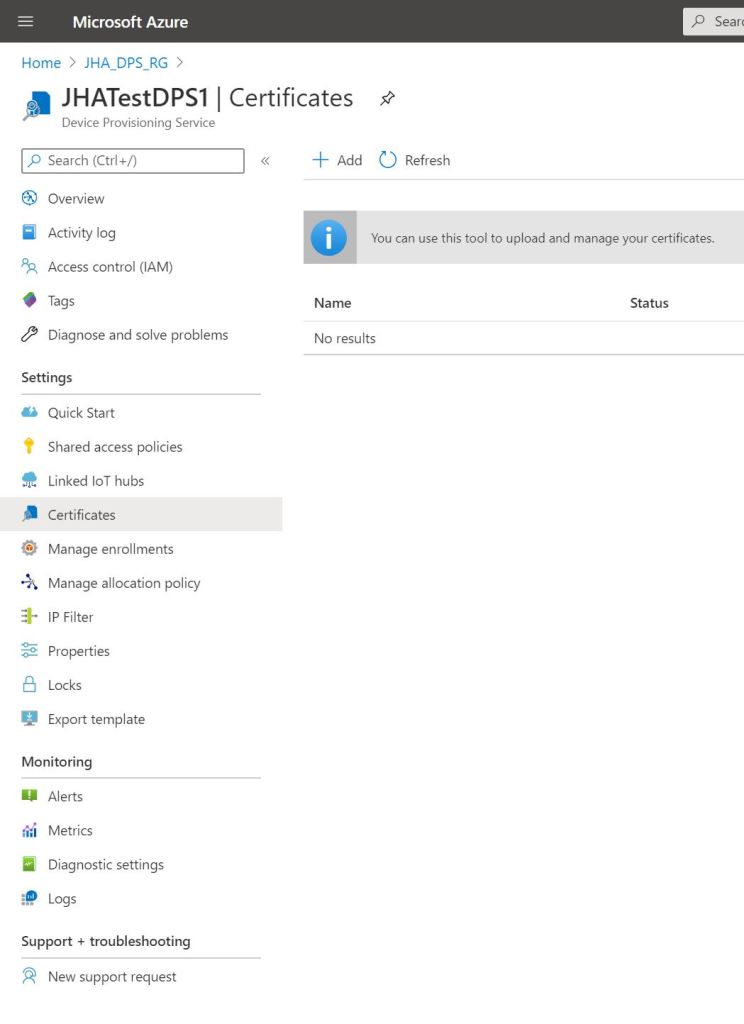Pin the Certificates page

click(387, 98)
